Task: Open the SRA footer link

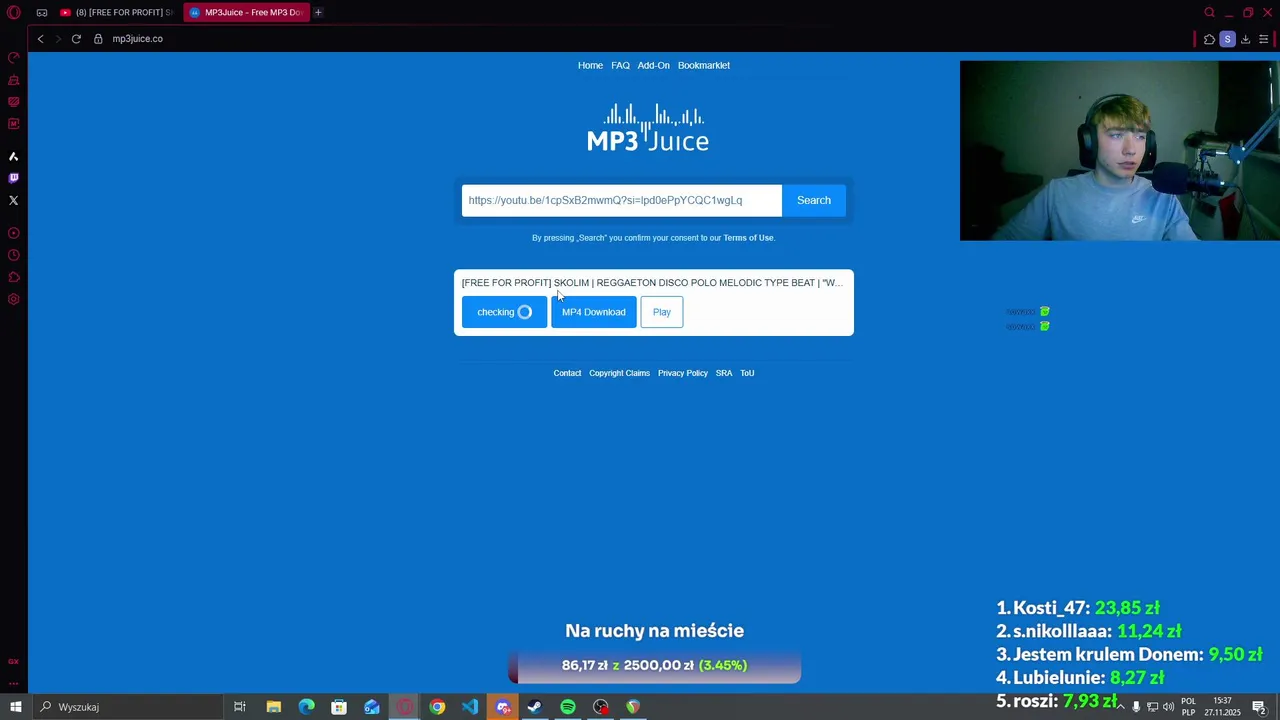Action: (724, 373)
